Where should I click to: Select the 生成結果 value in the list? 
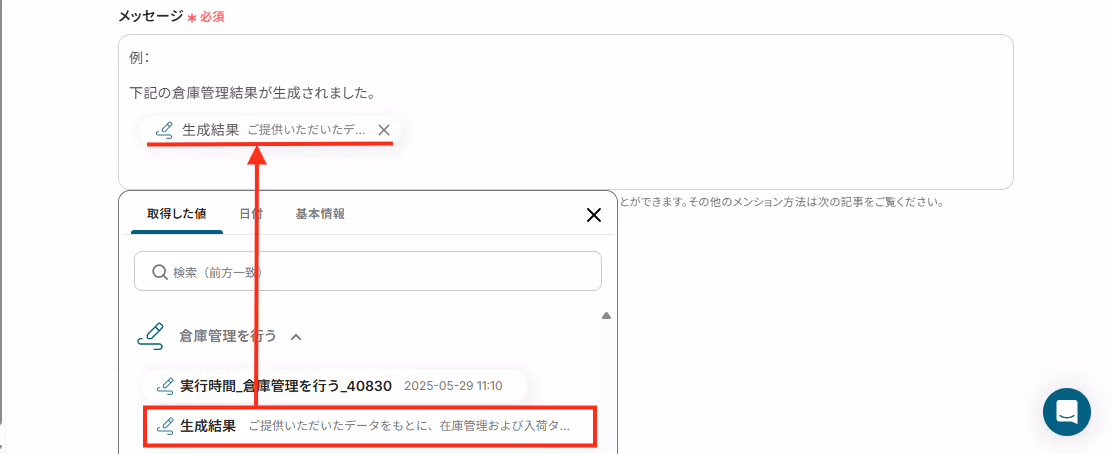click(x=369, y=426)
